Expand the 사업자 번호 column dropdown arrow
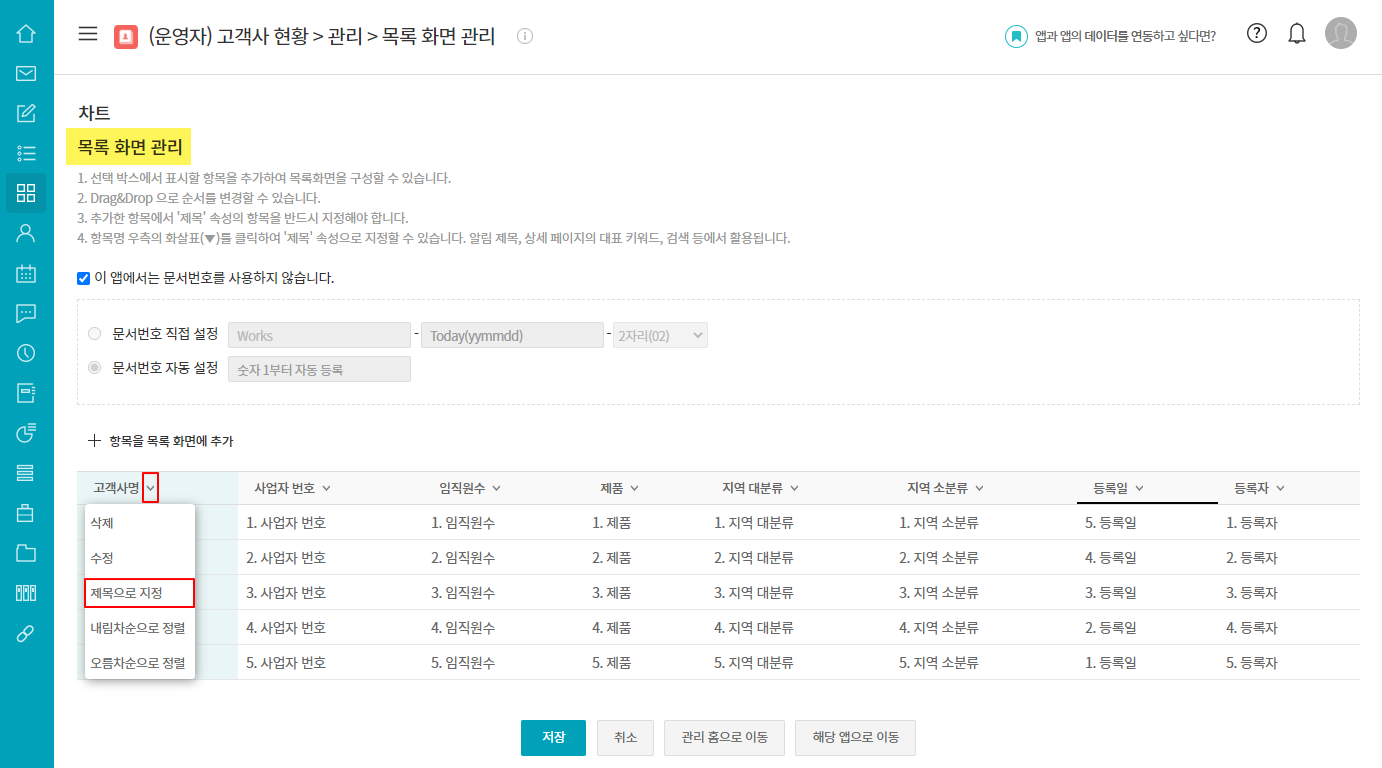 326,488
